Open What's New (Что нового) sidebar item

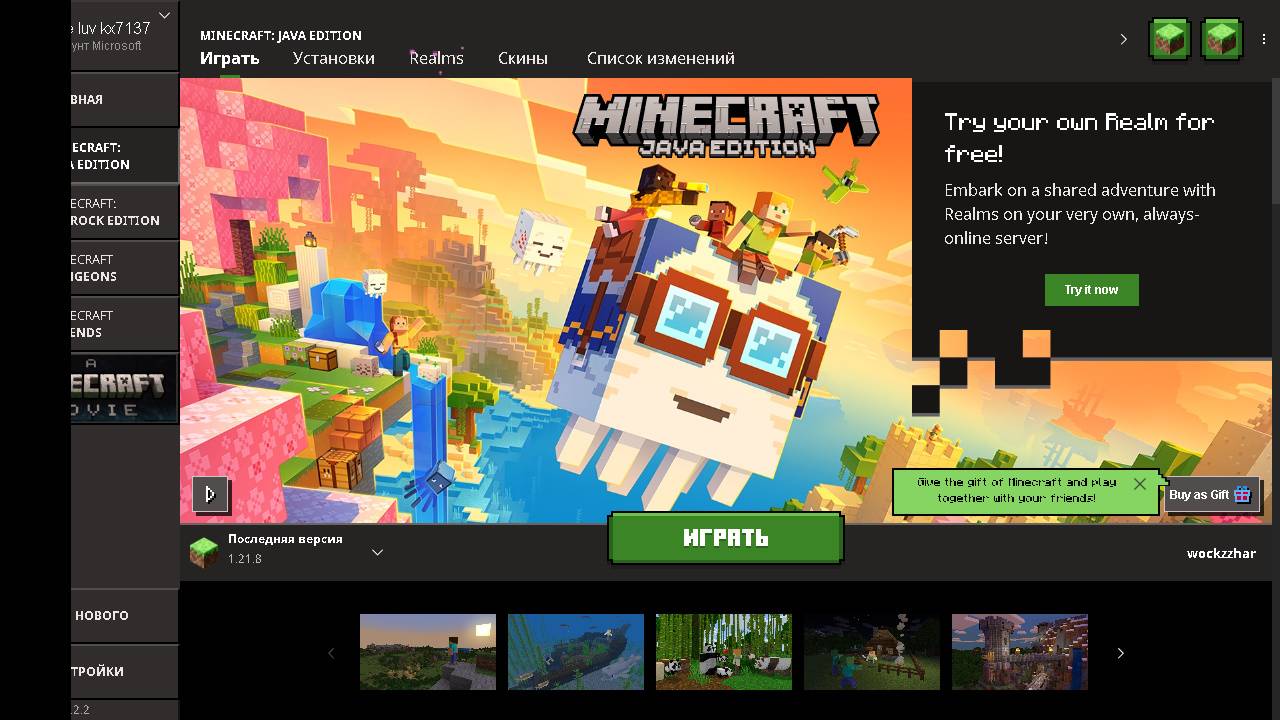coord(125,615)
